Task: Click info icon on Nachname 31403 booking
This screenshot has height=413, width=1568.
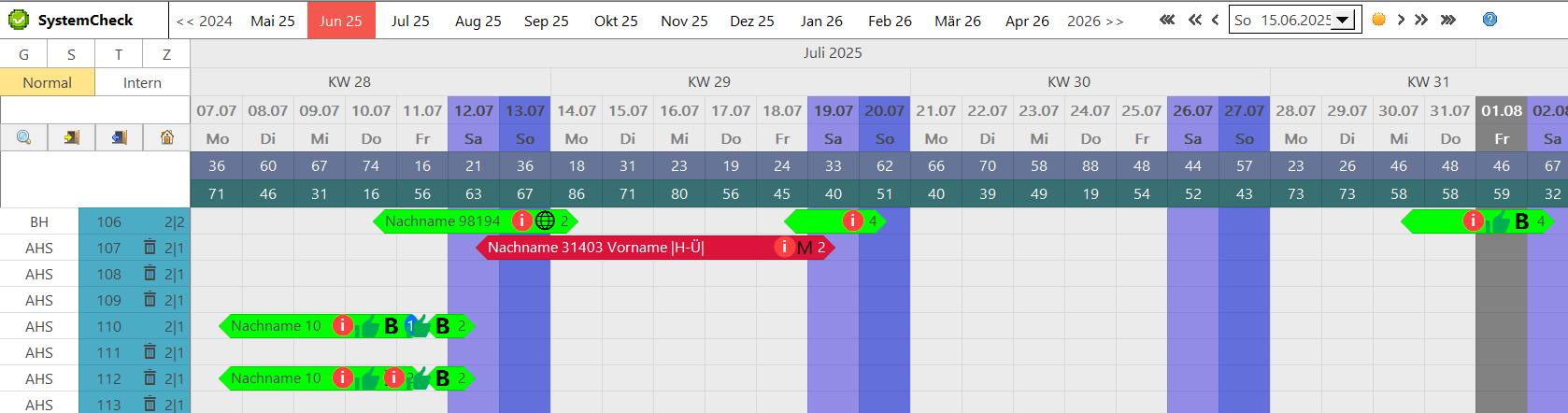Action: pos(784,248)
